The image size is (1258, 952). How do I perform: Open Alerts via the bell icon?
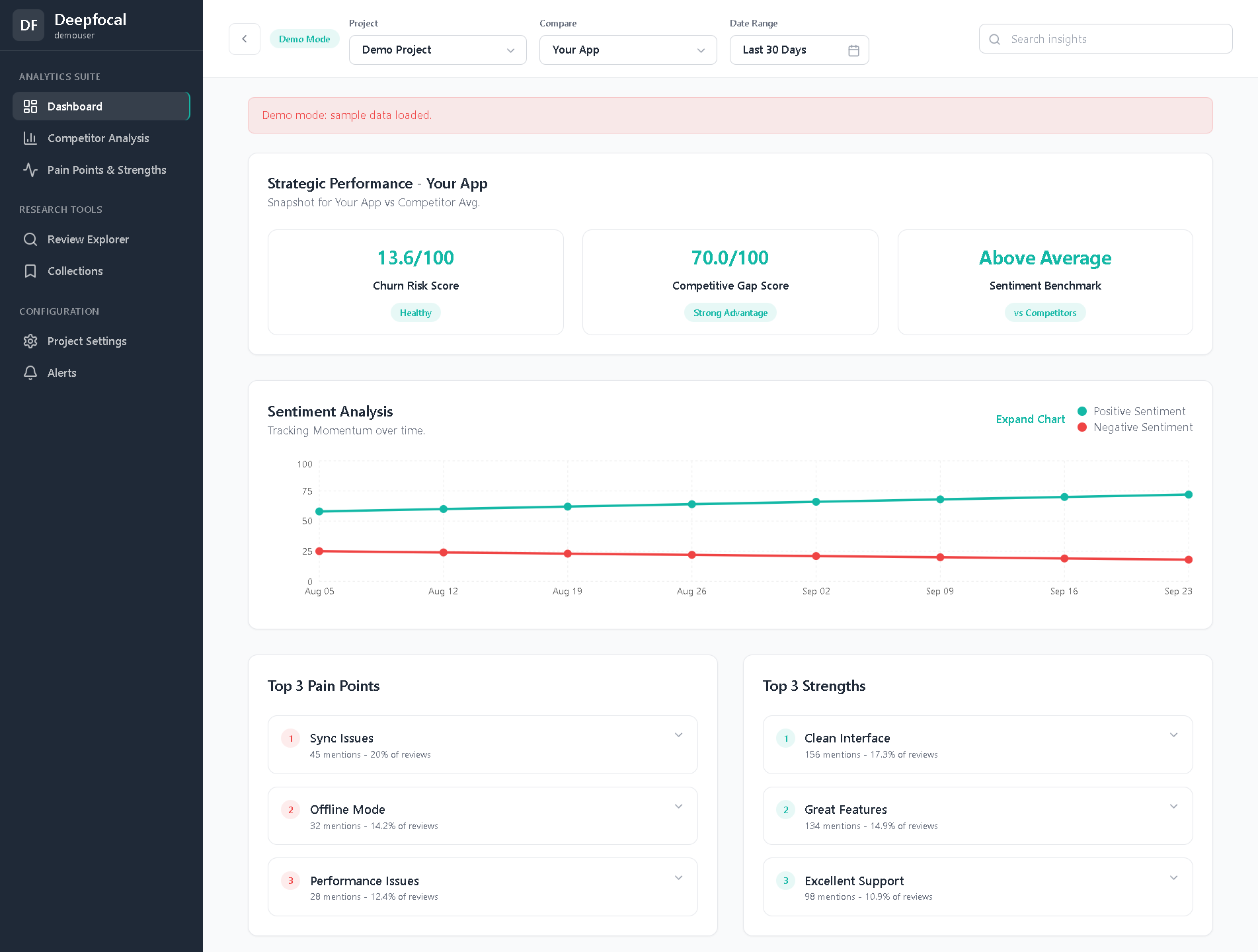[x=30, y=372]
